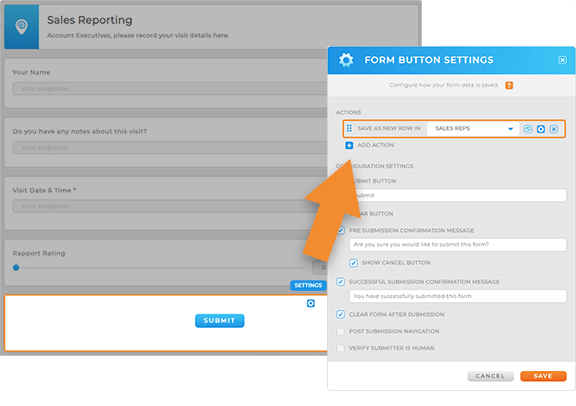Close the Form Button Settings dialog

562,60
